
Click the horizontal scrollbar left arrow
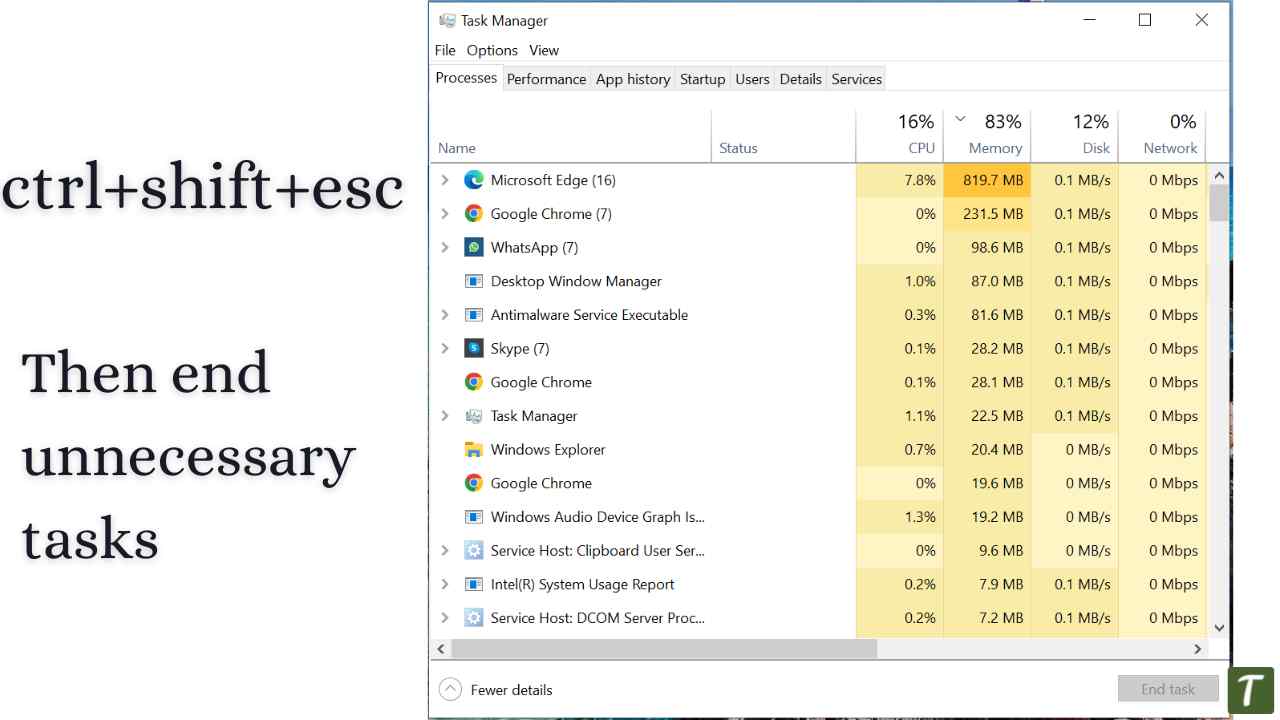click(x=441, y=649)
